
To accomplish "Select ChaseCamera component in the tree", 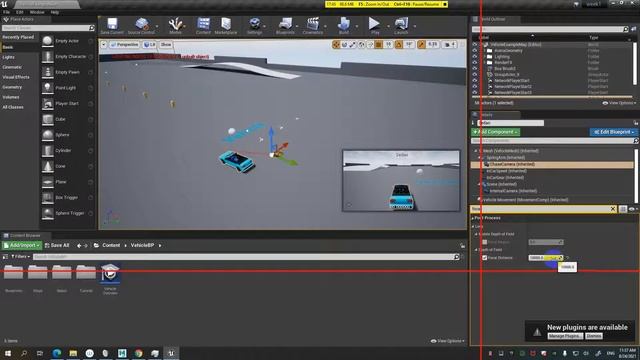I will 552,164.
